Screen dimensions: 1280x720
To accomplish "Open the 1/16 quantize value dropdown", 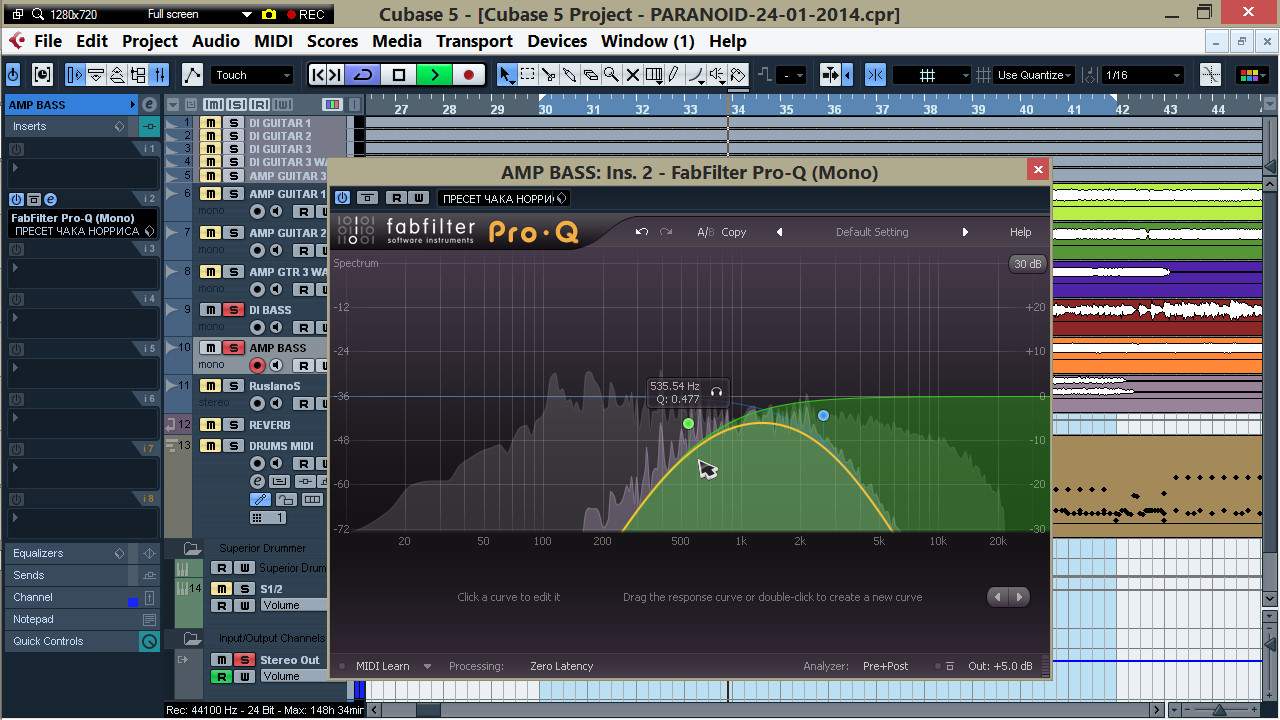I will pos(1142,75).
